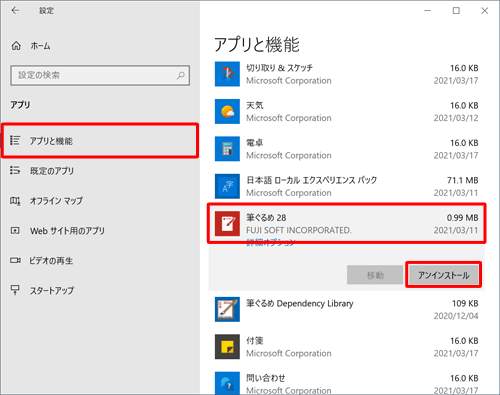The height and width of the screenshot is (395, 500).
Task: Select the 天気 app name
Action: tap(255, 106)
